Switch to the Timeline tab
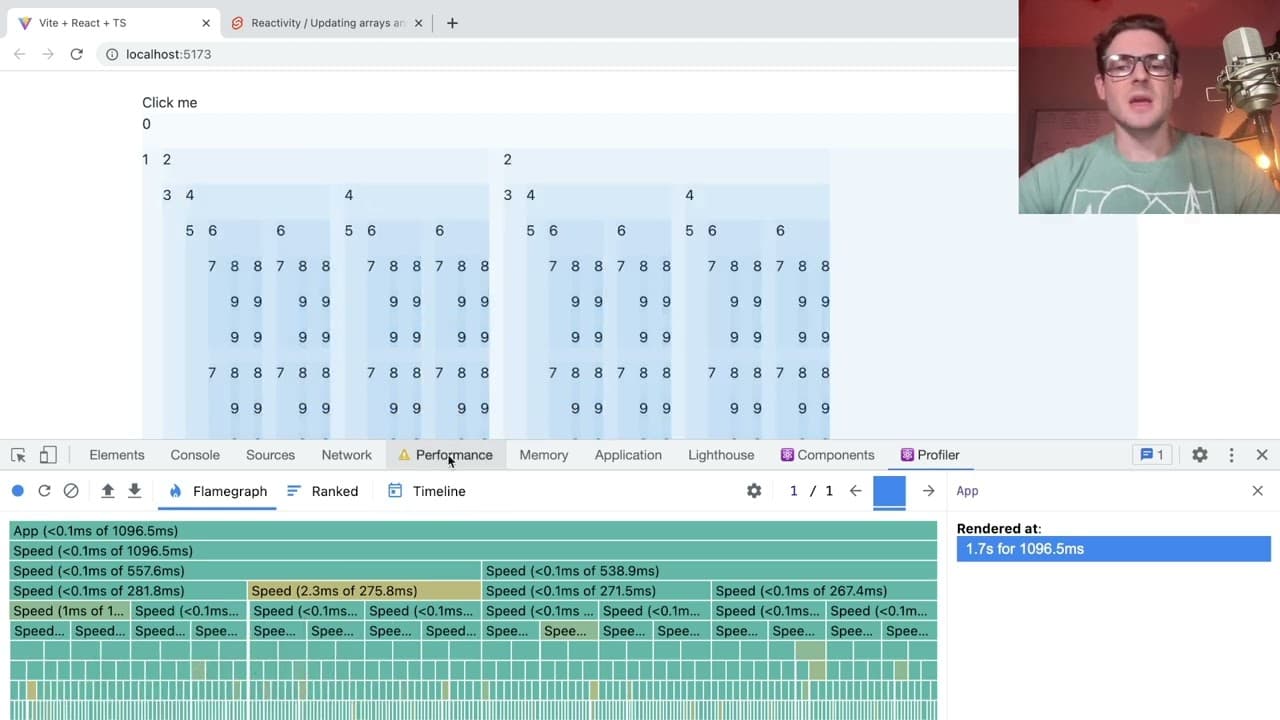This screenshot has height=720, width=1280. click(426, 491)
